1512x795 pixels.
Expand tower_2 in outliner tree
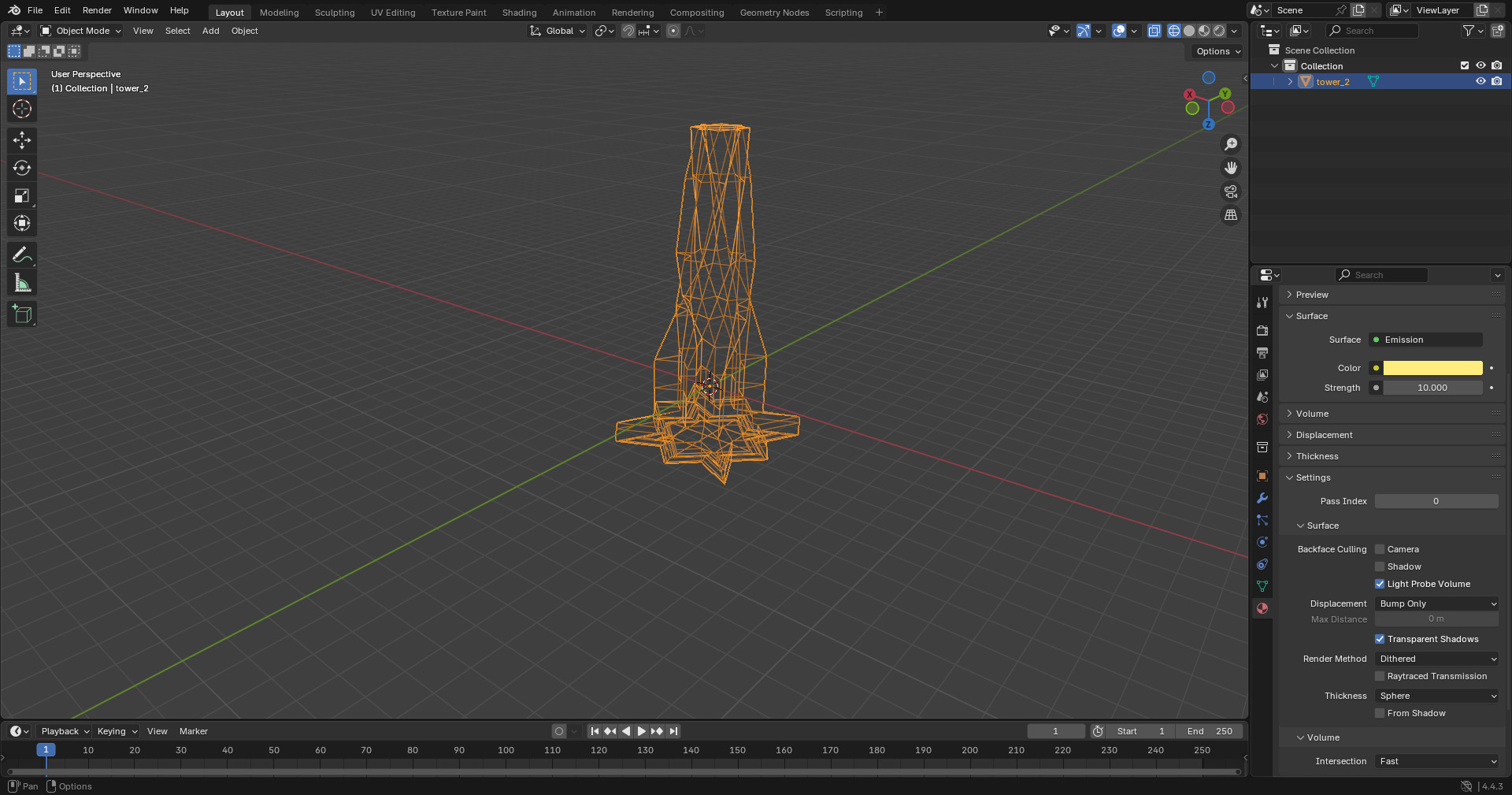click(x=1290, y=81)
